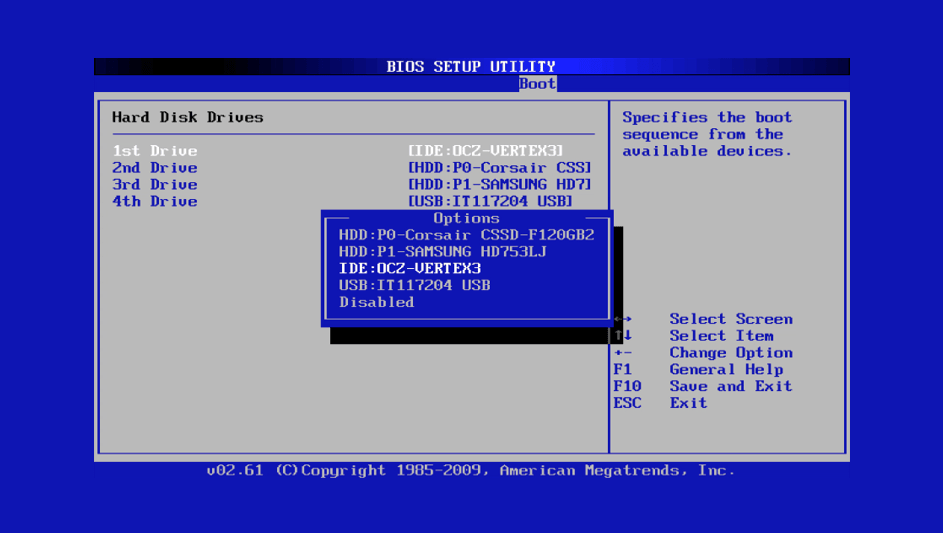Click the Select Item help line
943x533 pixels.
click(x=693, y=336)
